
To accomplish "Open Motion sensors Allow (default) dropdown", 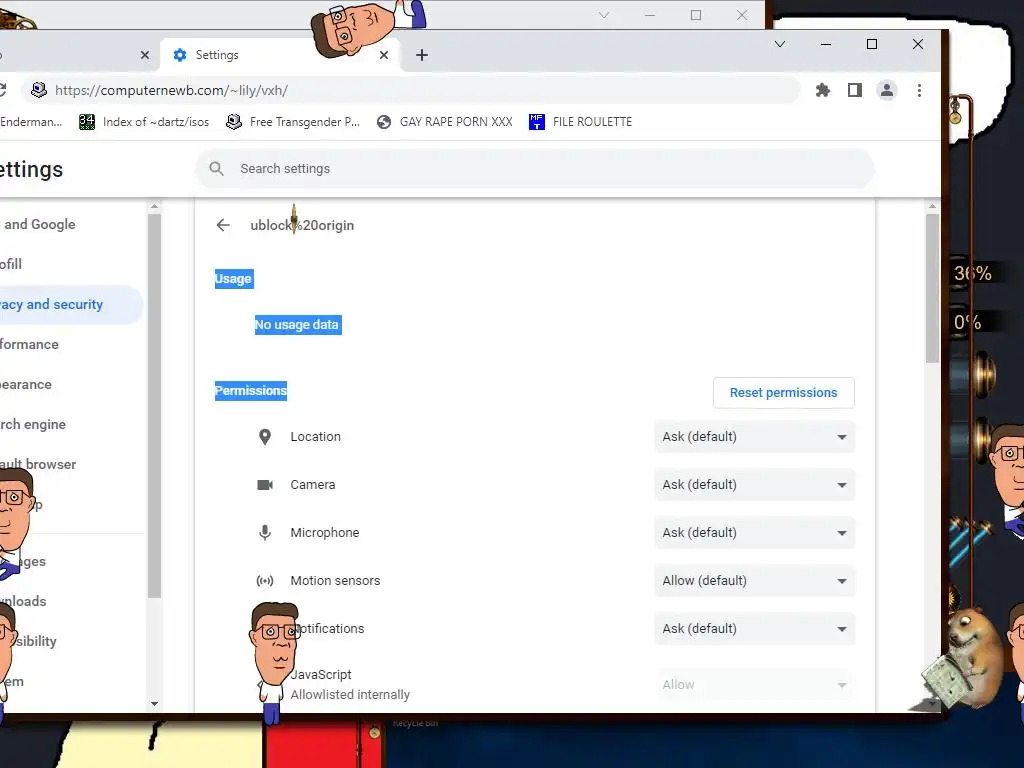I will [x=754, y=581].
